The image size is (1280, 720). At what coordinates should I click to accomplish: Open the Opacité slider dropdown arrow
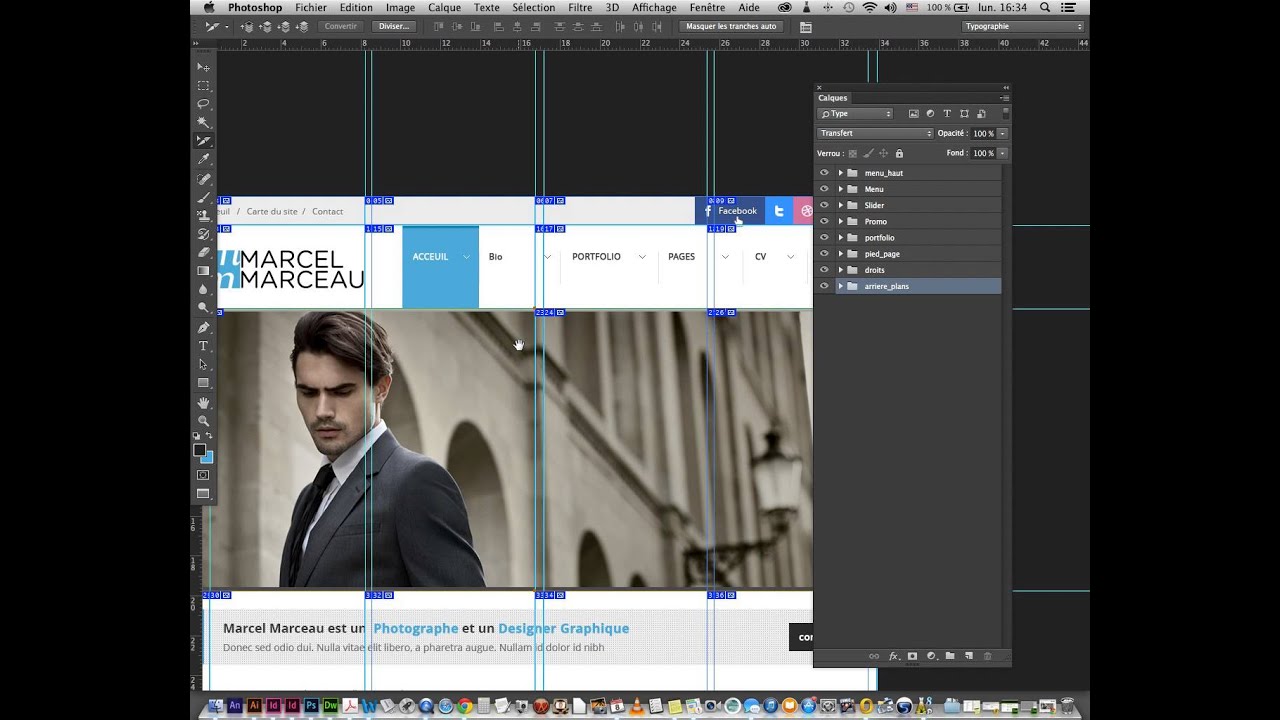[x=1002, y=133]
